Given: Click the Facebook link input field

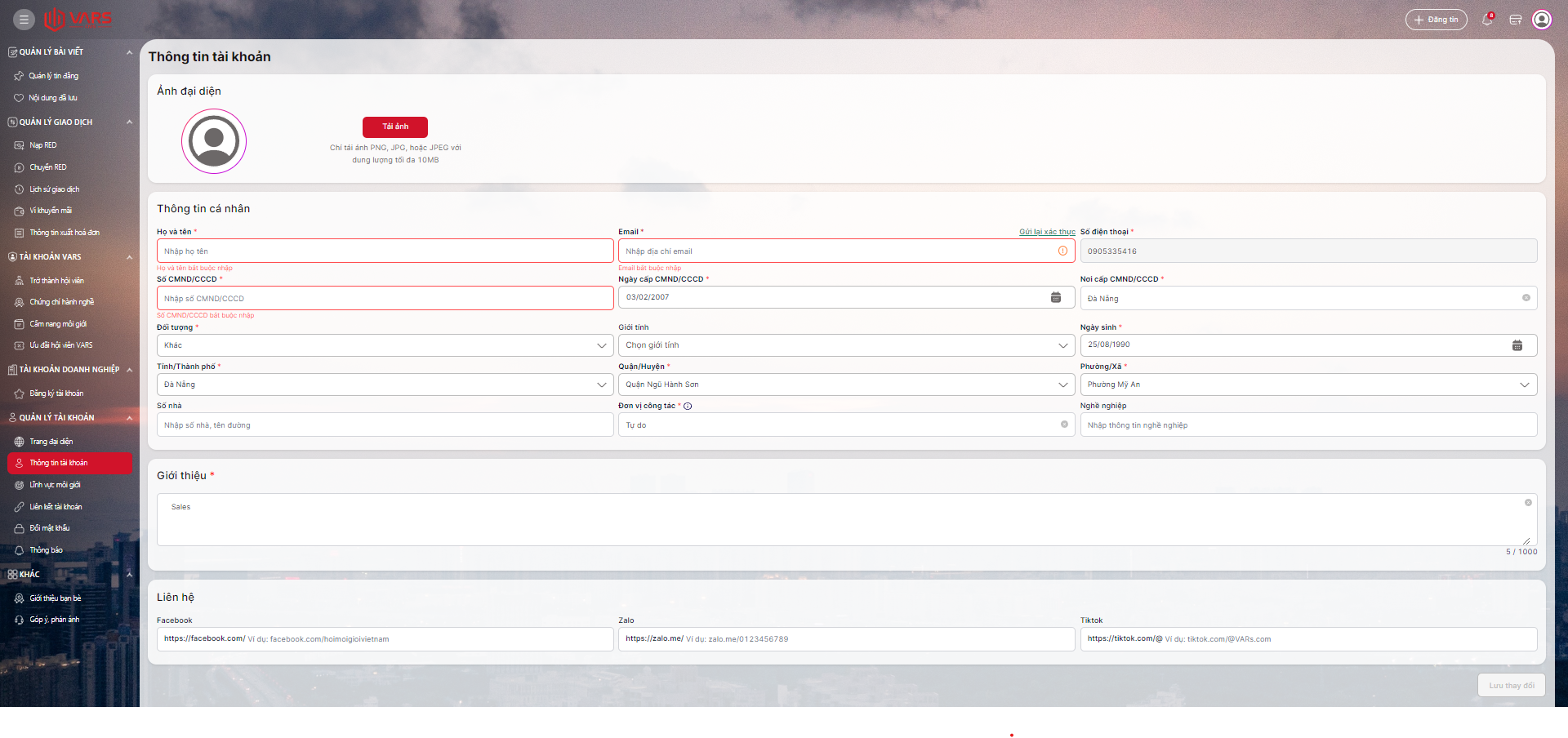Looking at the screenshot, I should (385, 638).
